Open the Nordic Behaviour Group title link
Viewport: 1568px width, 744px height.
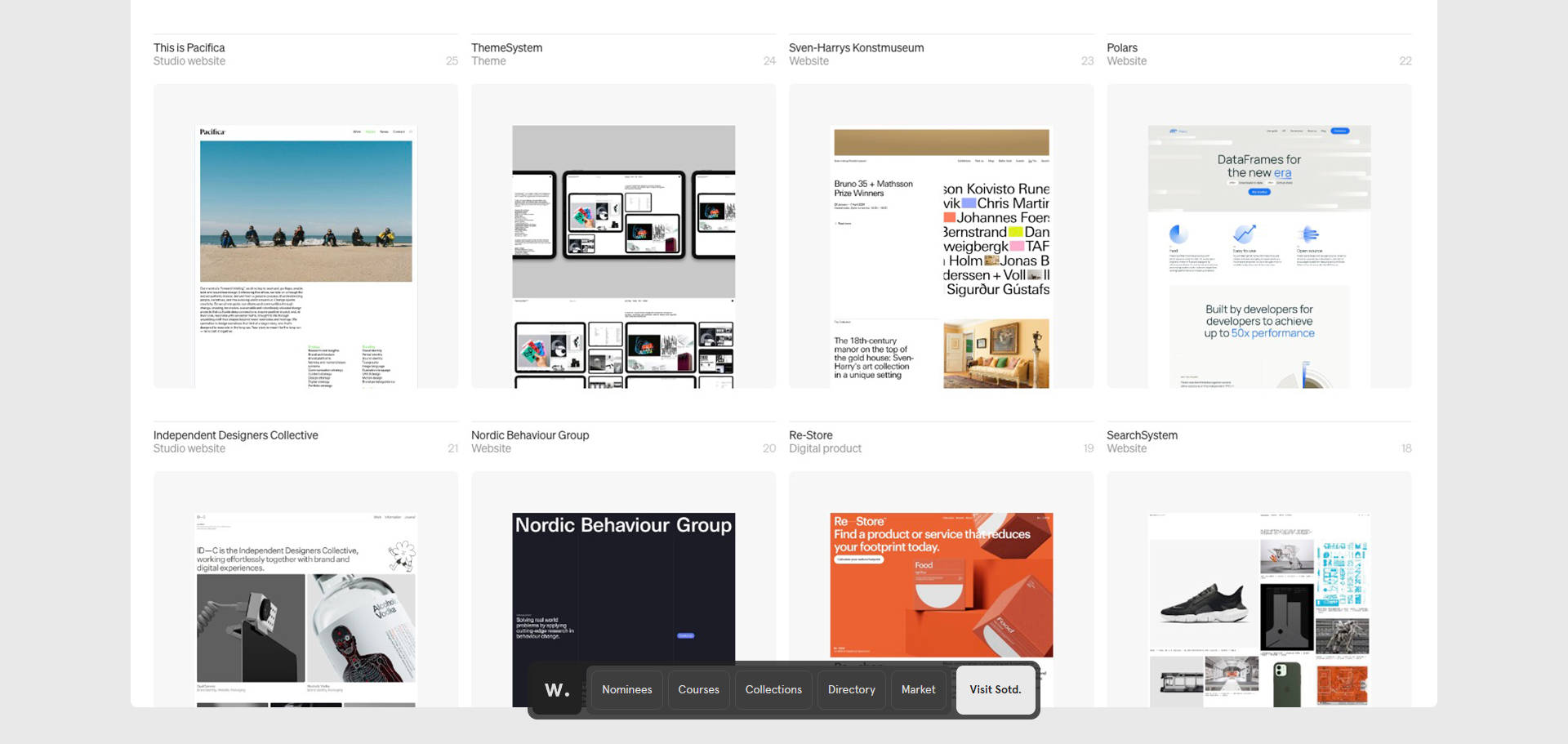tap(530, 435)
